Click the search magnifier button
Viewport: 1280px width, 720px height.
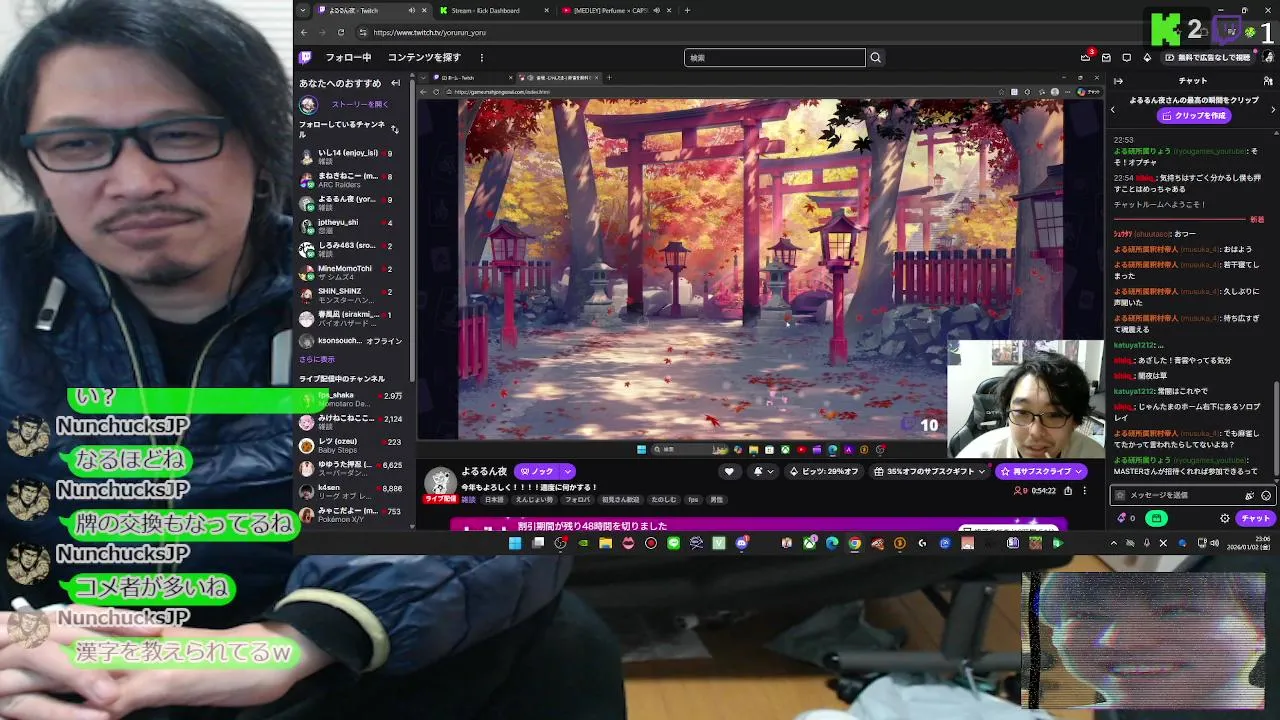(x=876, y=58)
